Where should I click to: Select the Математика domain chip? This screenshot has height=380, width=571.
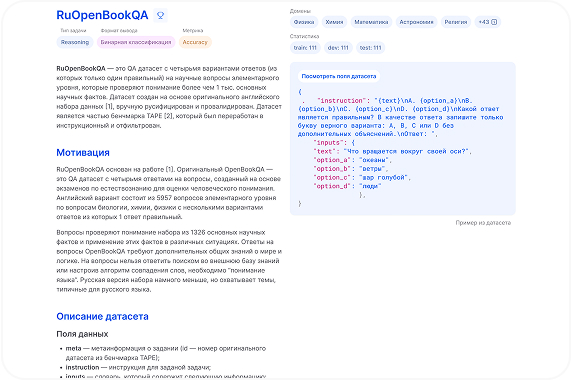click(x=371, y=22)
